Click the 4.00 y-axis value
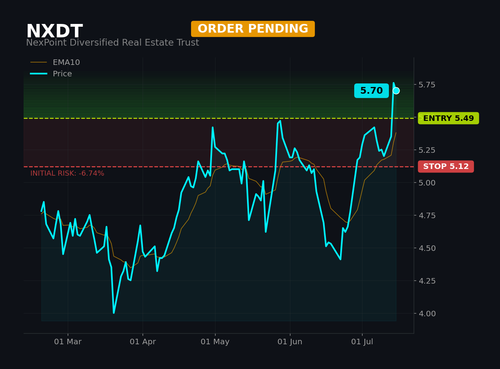Viewport: 500px width, 369px height. click(427, 314)
